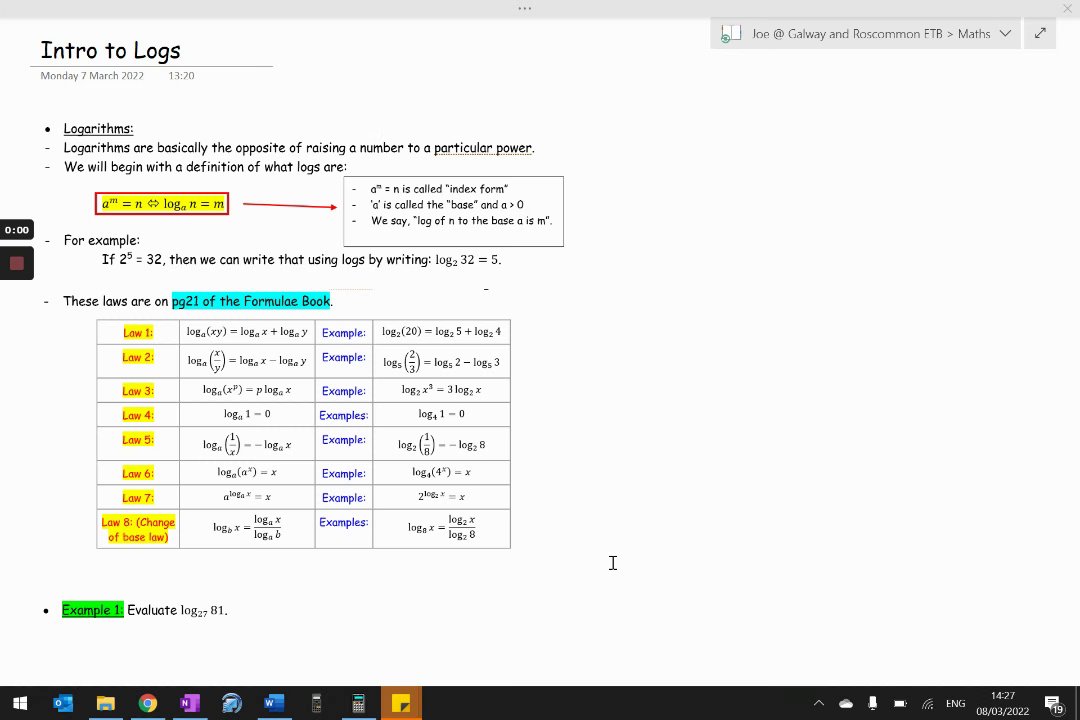Click the 'Law 5:' cell

pyautogui.click(x=138, y=444)
